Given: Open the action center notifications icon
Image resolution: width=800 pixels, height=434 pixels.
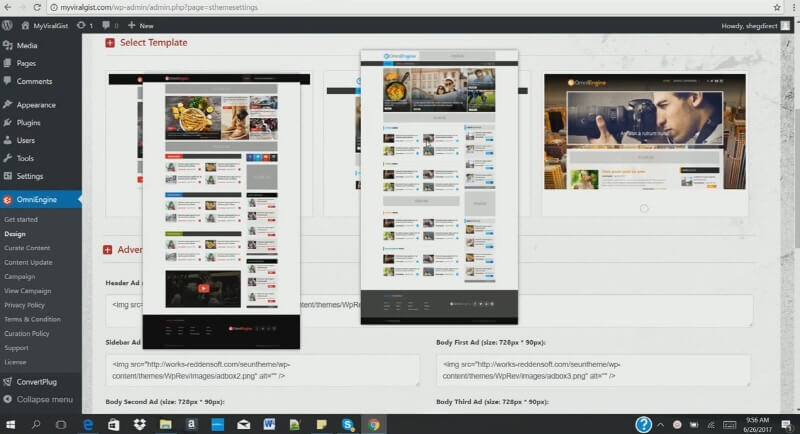Looking at the screenshot, I should [787, 424].
